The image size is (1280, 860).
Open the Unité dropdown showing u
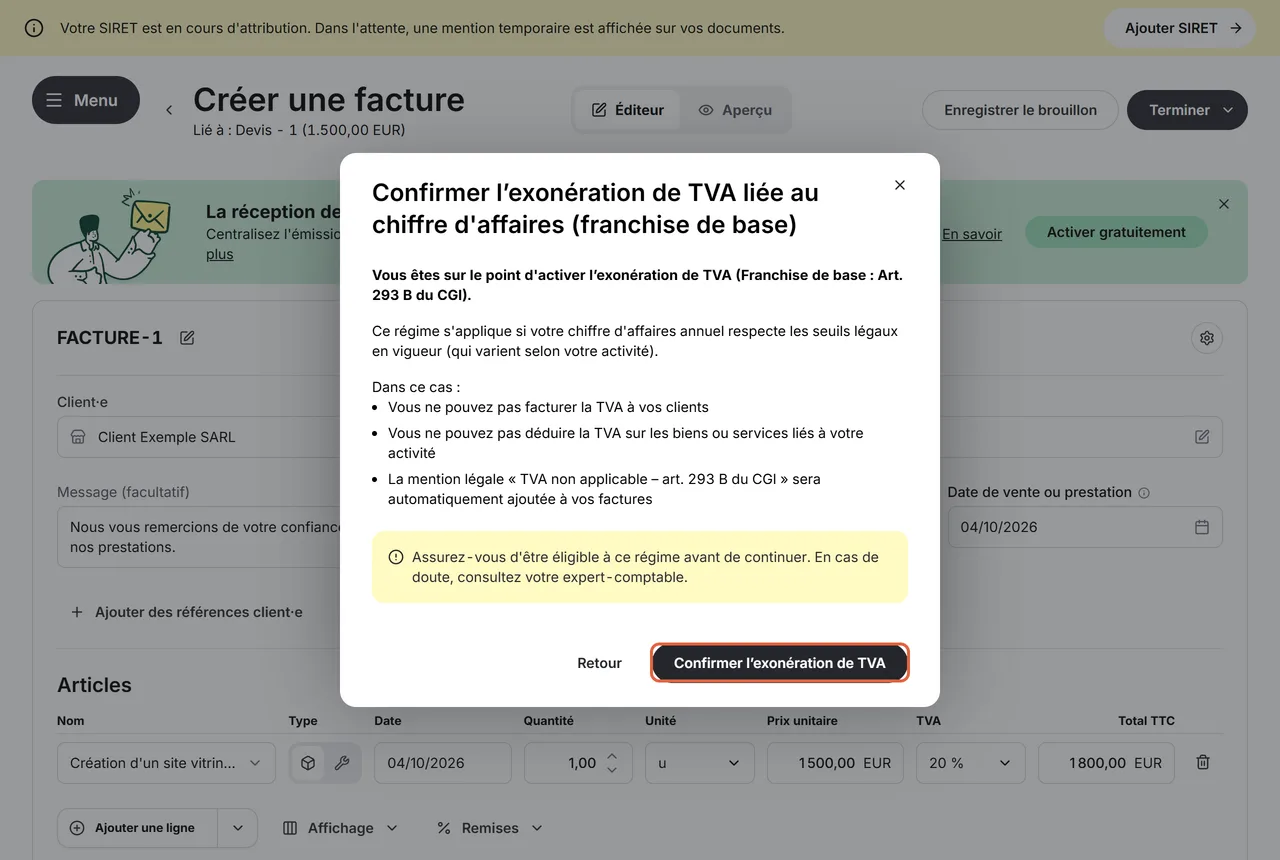700,763
